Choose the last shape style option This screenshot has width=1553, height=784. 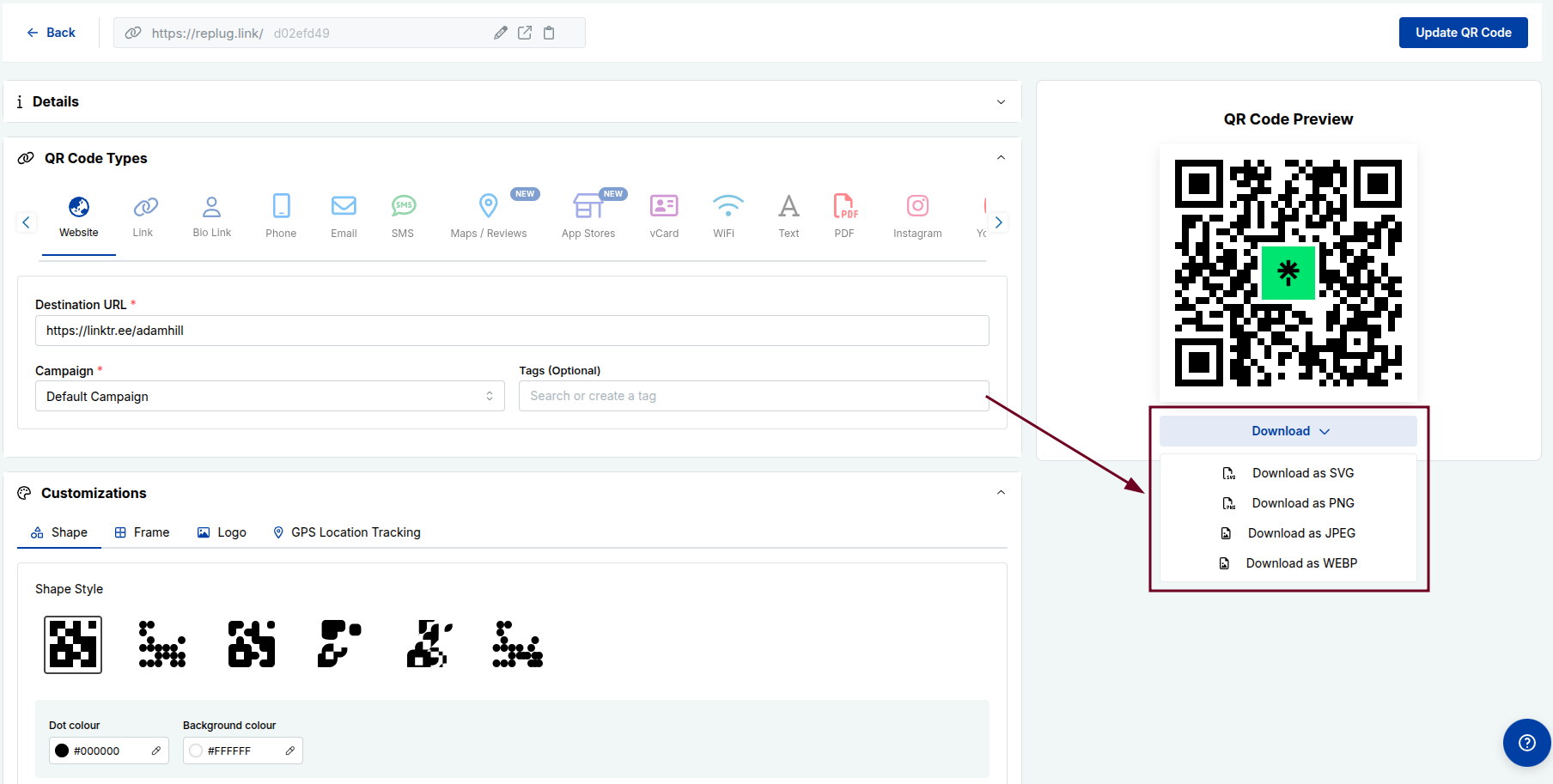[x=517, y=645]
